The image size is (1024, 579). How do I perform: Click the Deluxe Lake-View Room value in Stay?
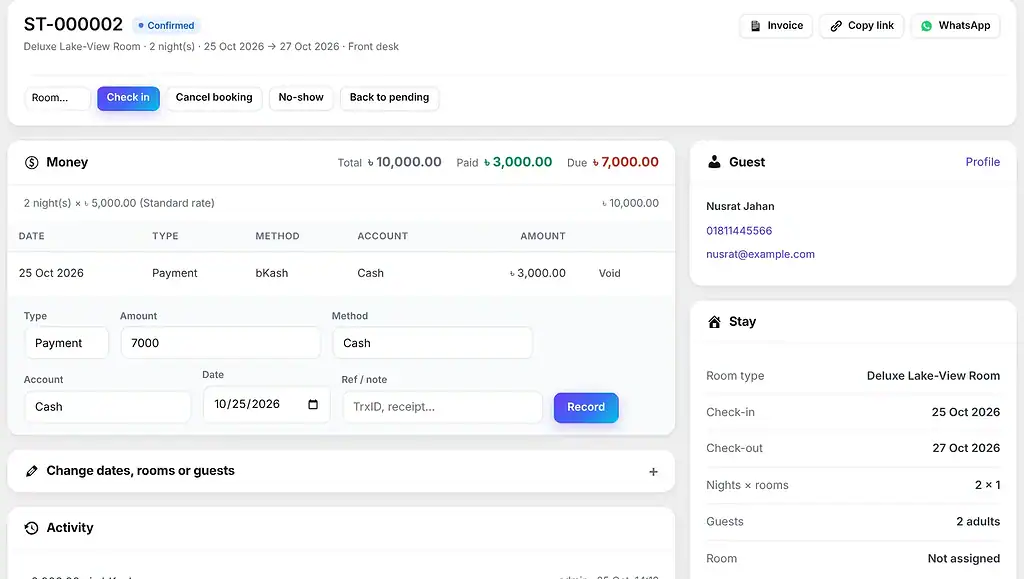[933, 376]
